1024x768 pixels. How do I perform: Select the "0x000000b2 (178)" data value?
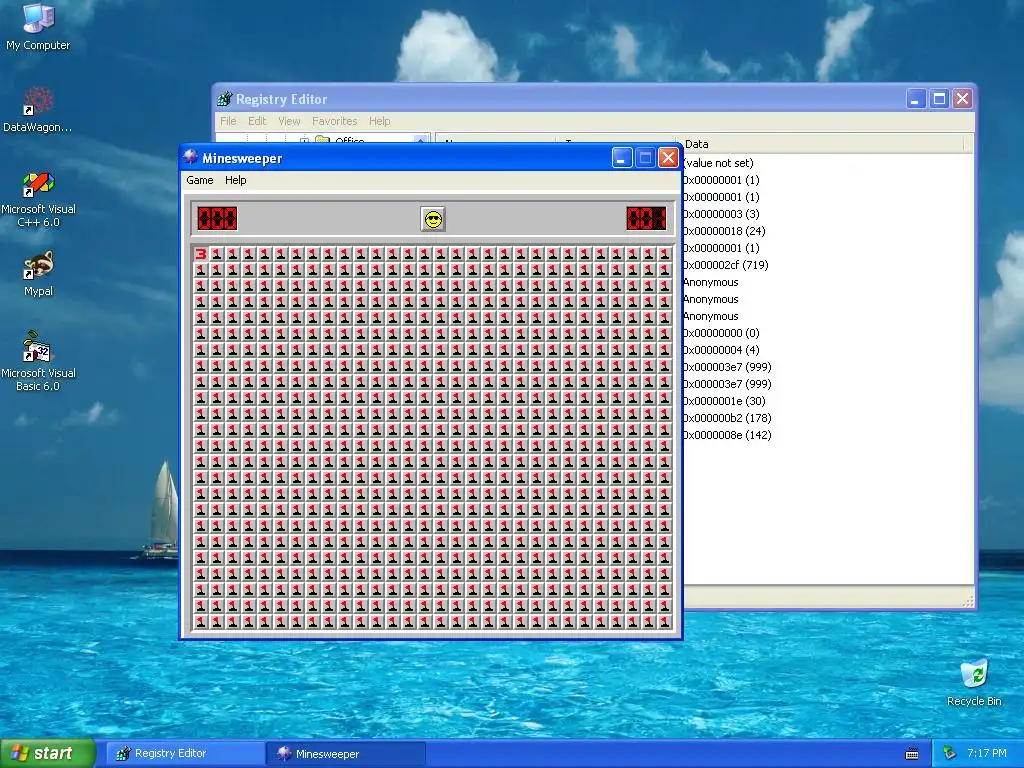727,418
